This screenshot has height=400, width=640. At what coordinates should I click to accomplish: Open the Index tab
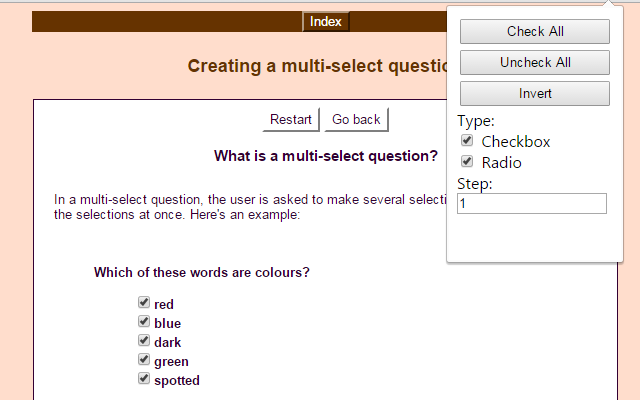(326, 22)
